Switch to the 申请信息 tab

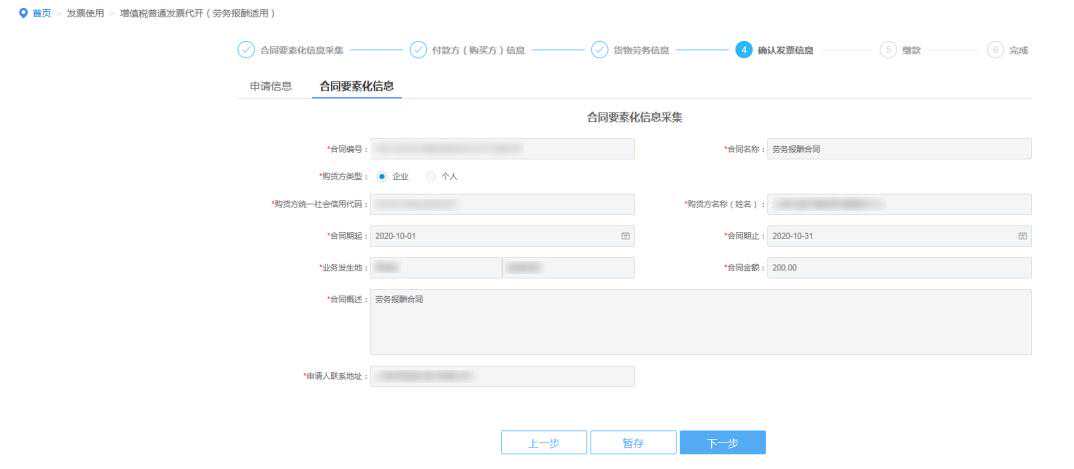pyautogui.click(x=270, y=87)
